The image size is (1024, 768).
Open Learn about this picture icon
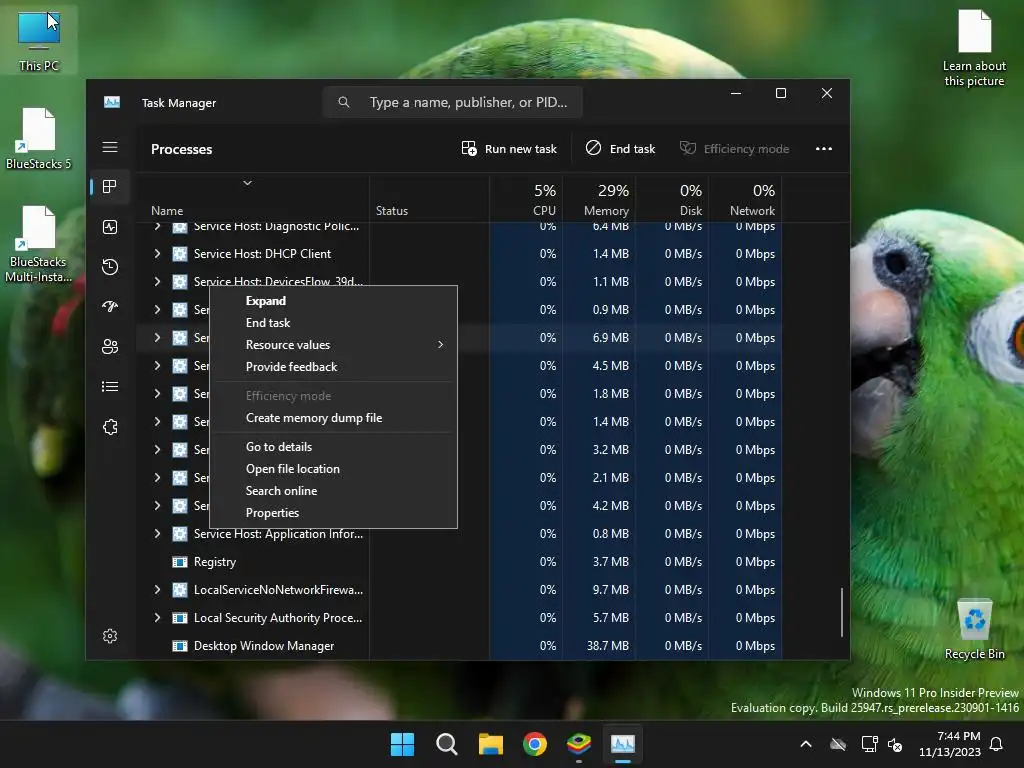pyautogui.click(x=974, y=48)
